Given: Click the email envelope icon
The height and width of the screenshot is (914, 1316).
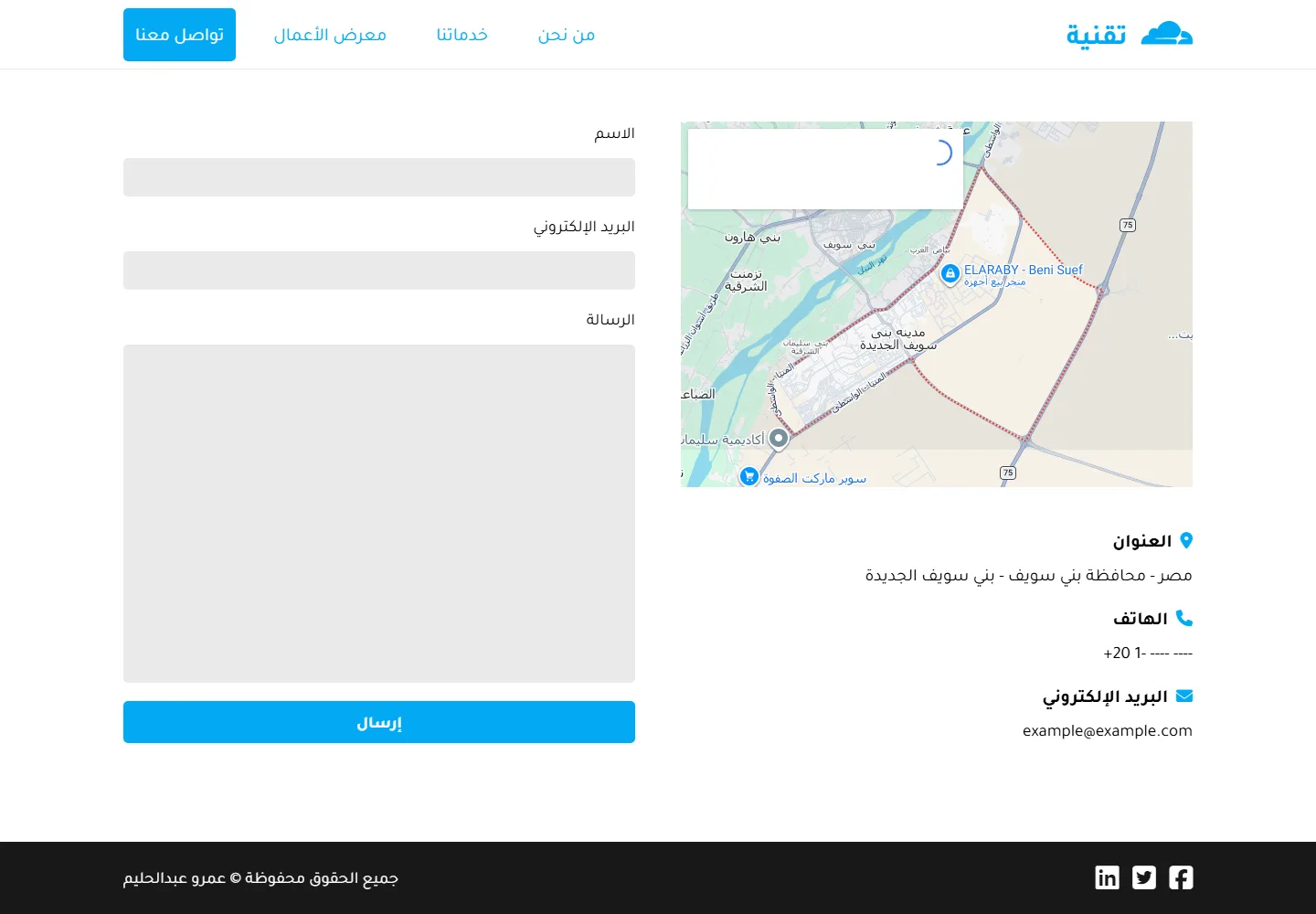Looking at the screenshot, I should click(x=1184, y=696).
